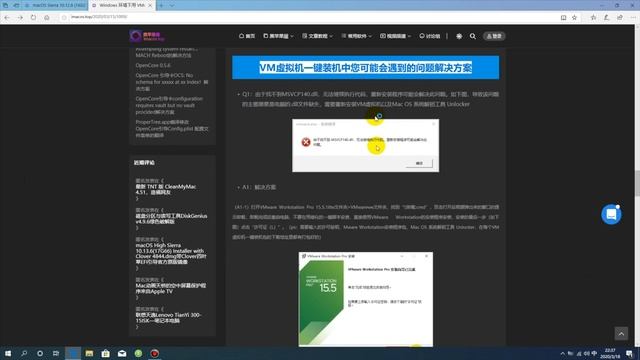Open the Windows Start menu
This screenshot has width=640, height=360.
point(8,353)
